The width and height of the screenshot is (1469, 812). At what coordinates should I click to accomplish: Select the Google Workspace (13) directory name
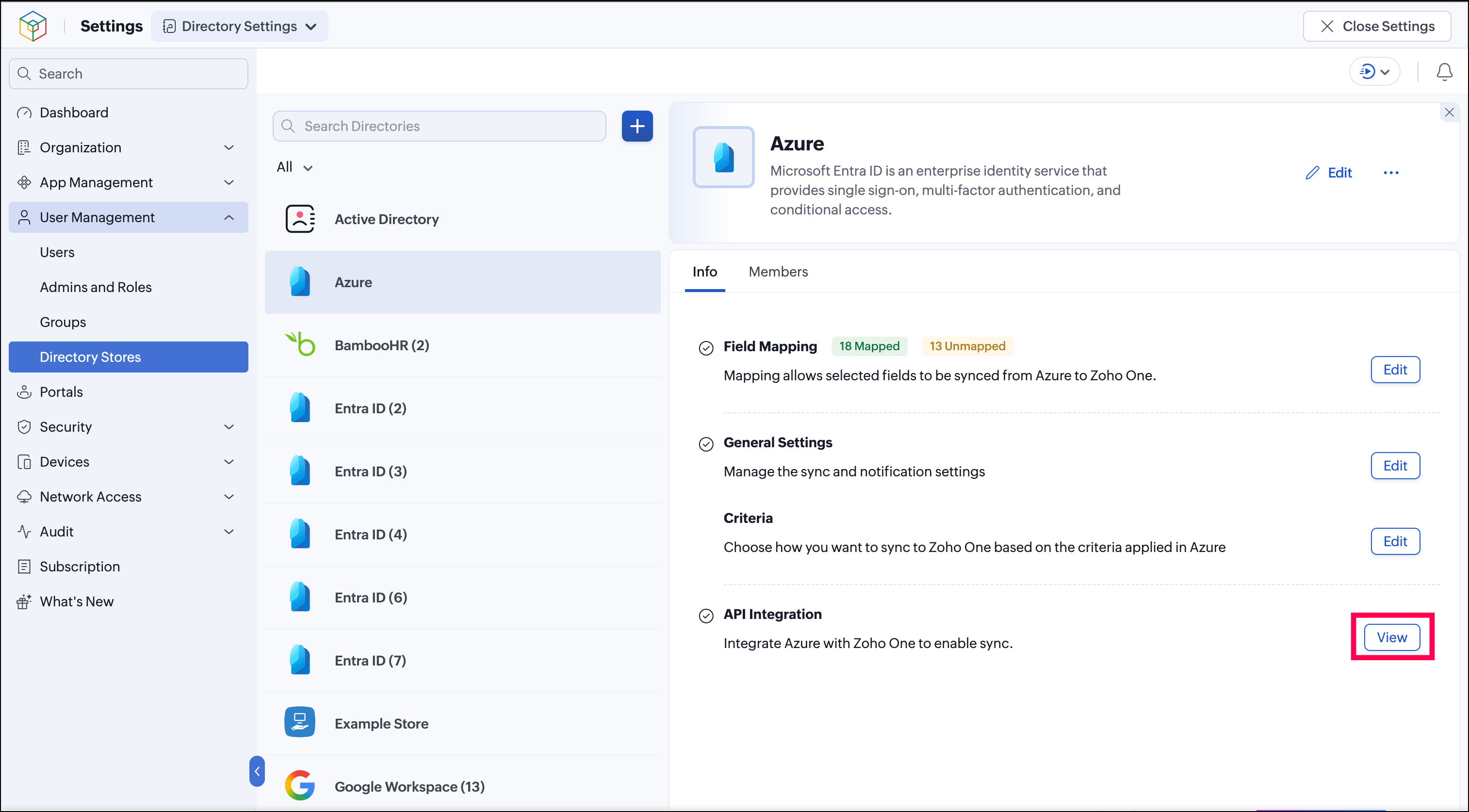point(409,787)
